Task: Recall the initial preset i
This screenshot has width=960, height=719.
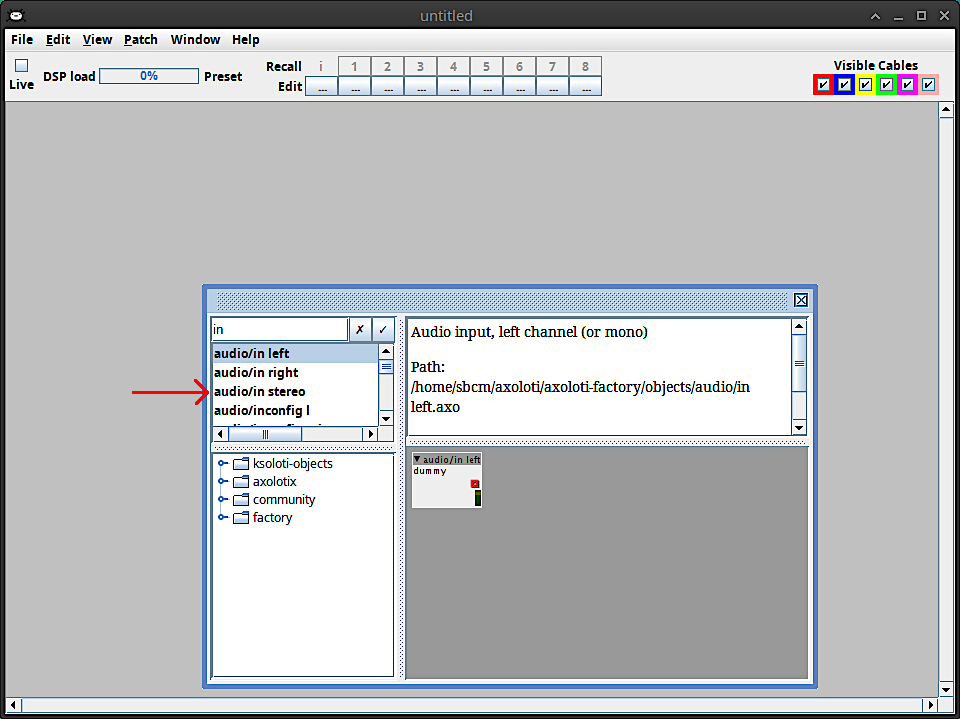Action: click(x=321, y=66)
